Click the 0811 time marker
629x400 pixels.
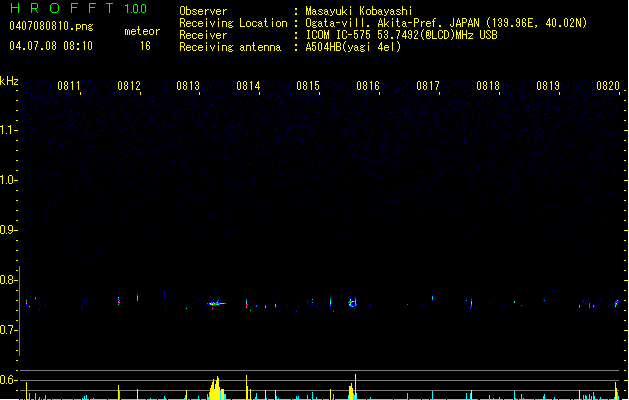point(69,85)
